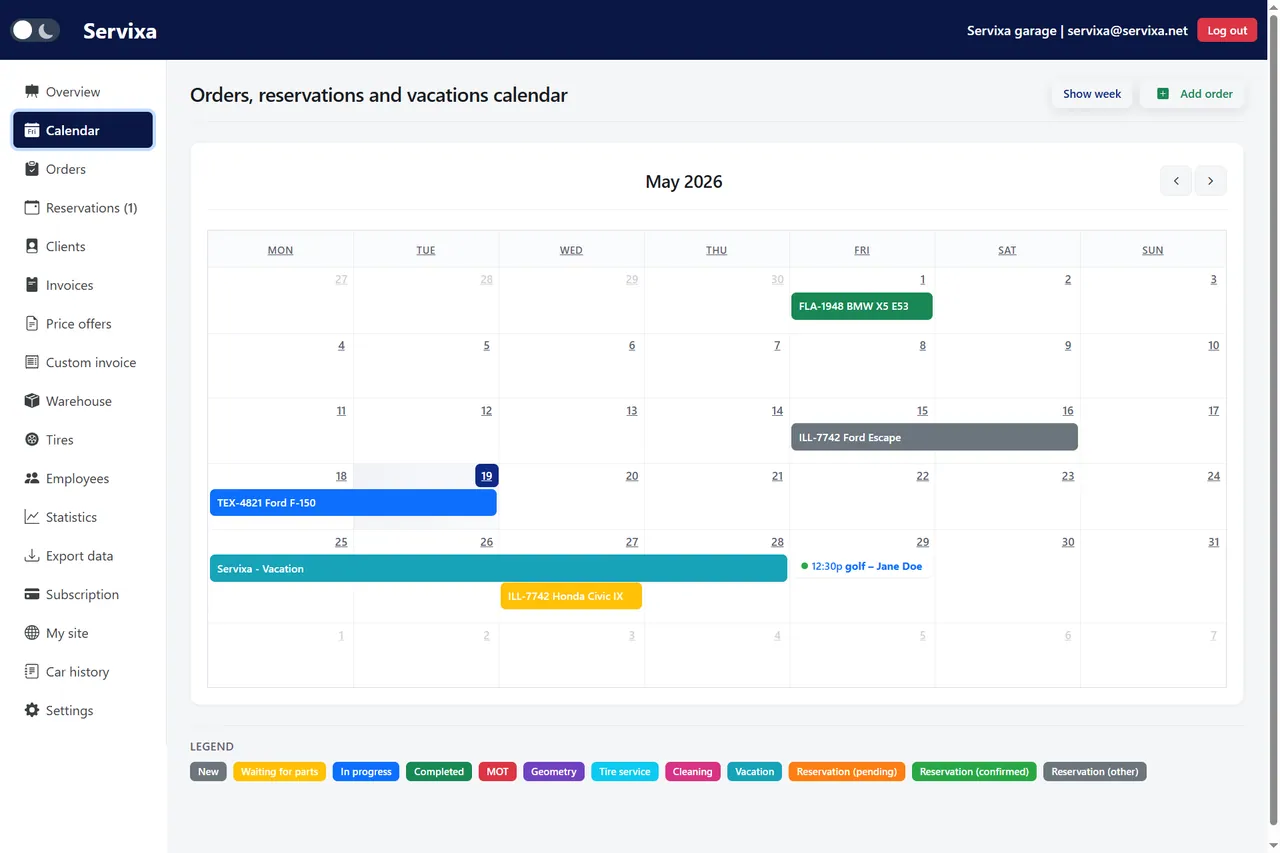Click the Settings gear icon
The height and width of the screenshot is (853, 1280).
click(32, 711)
